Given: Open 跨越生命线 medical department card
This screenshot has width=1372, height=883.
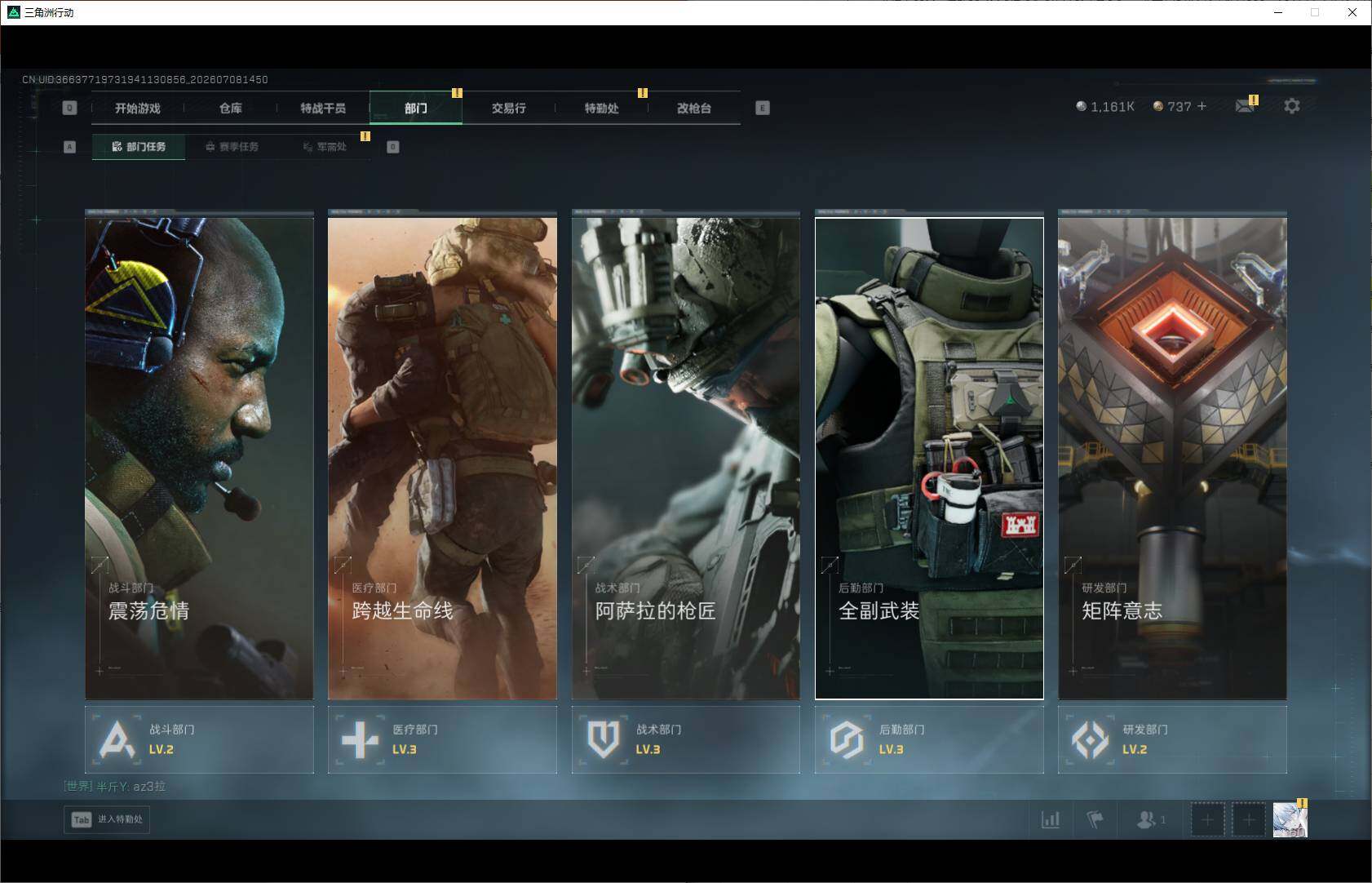Looking at the screenshot, I should tap(442, 457).
